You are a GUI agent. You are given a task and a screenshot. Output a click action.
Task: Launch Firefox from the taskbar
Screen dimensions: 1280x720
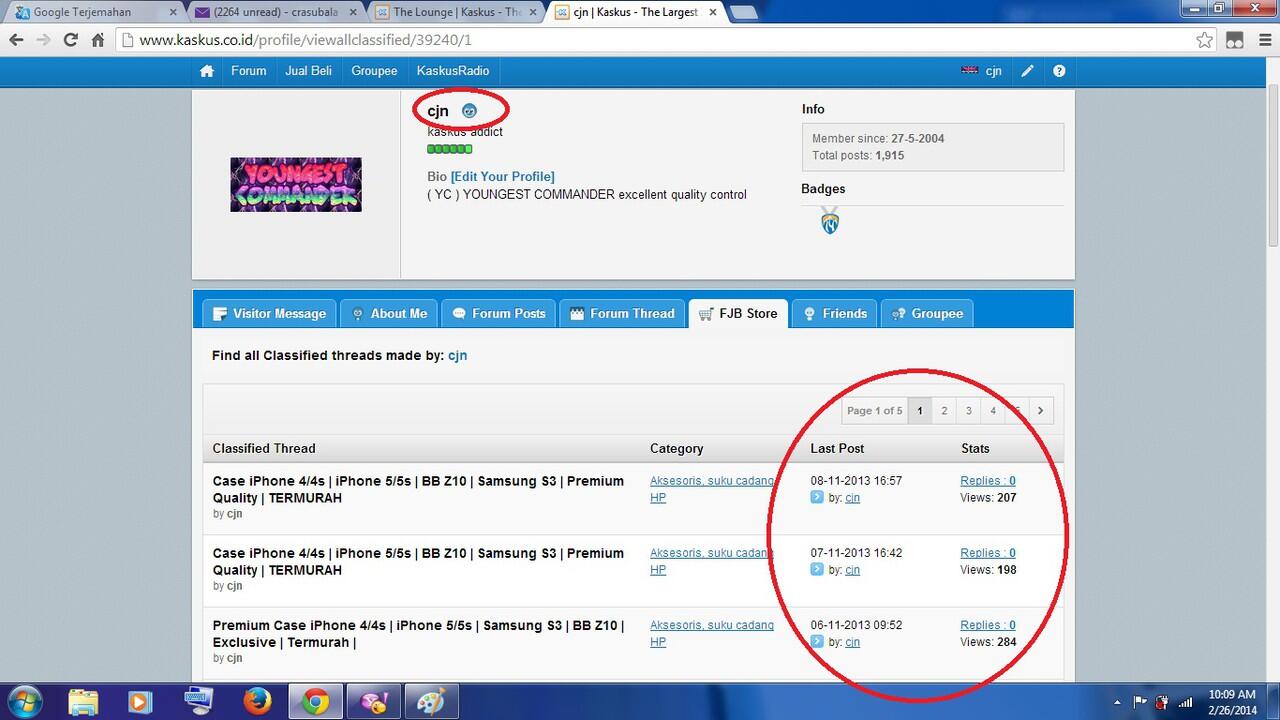258,702
